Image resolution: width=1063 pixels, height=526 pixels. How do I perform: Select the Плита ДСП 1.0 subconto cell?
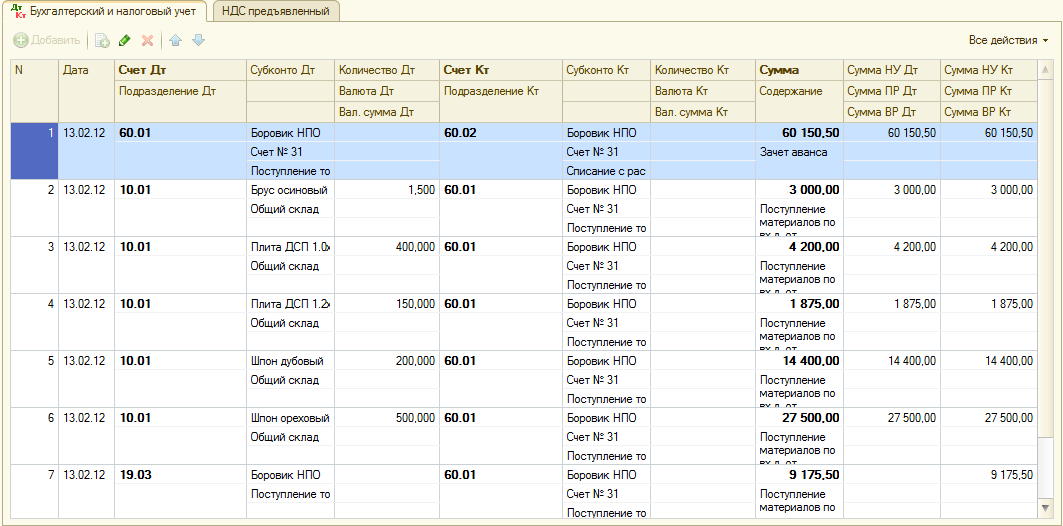290,247
